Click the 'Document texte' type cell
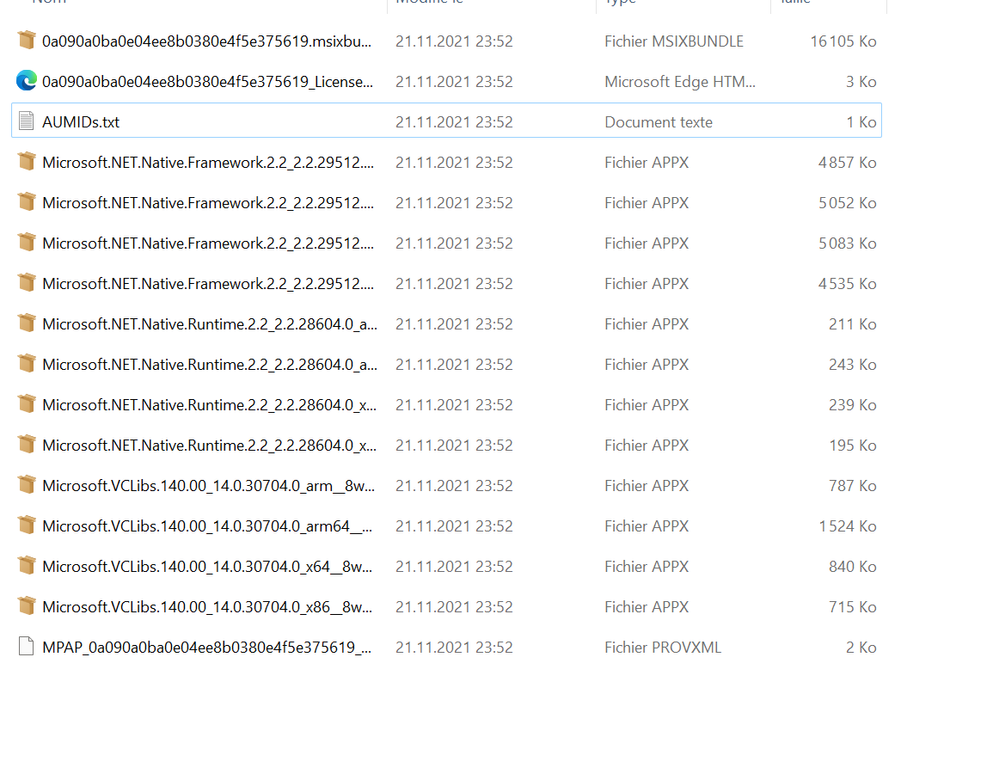Screen dimensions: 999x775 [658, 122]
